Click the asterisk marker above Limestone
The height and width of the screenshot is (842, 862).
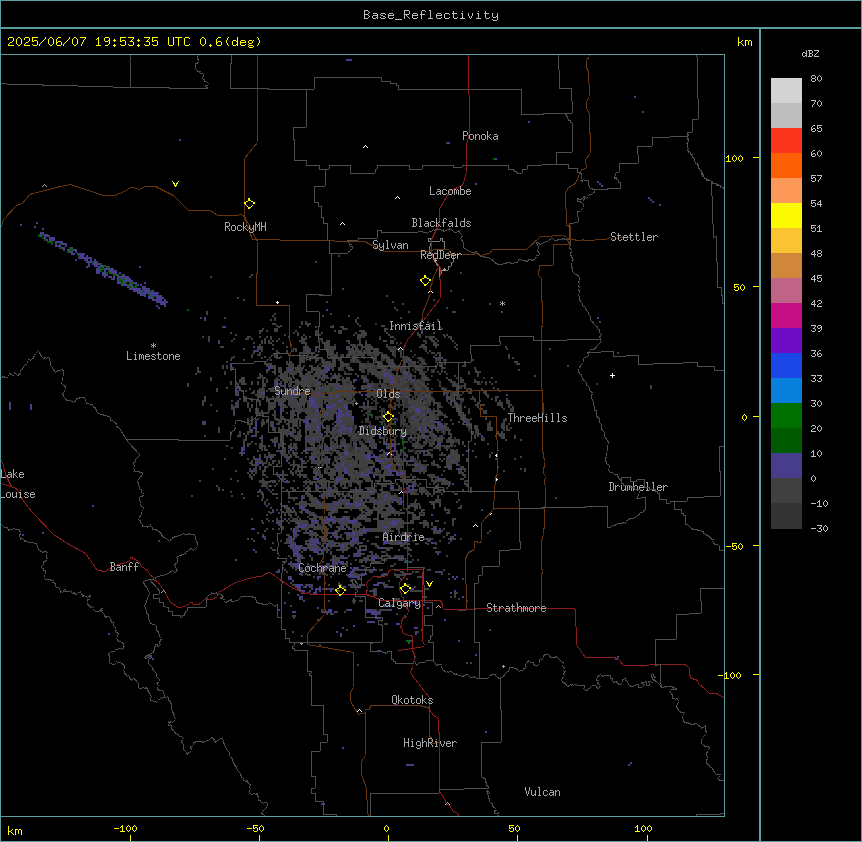pos(153,345)
